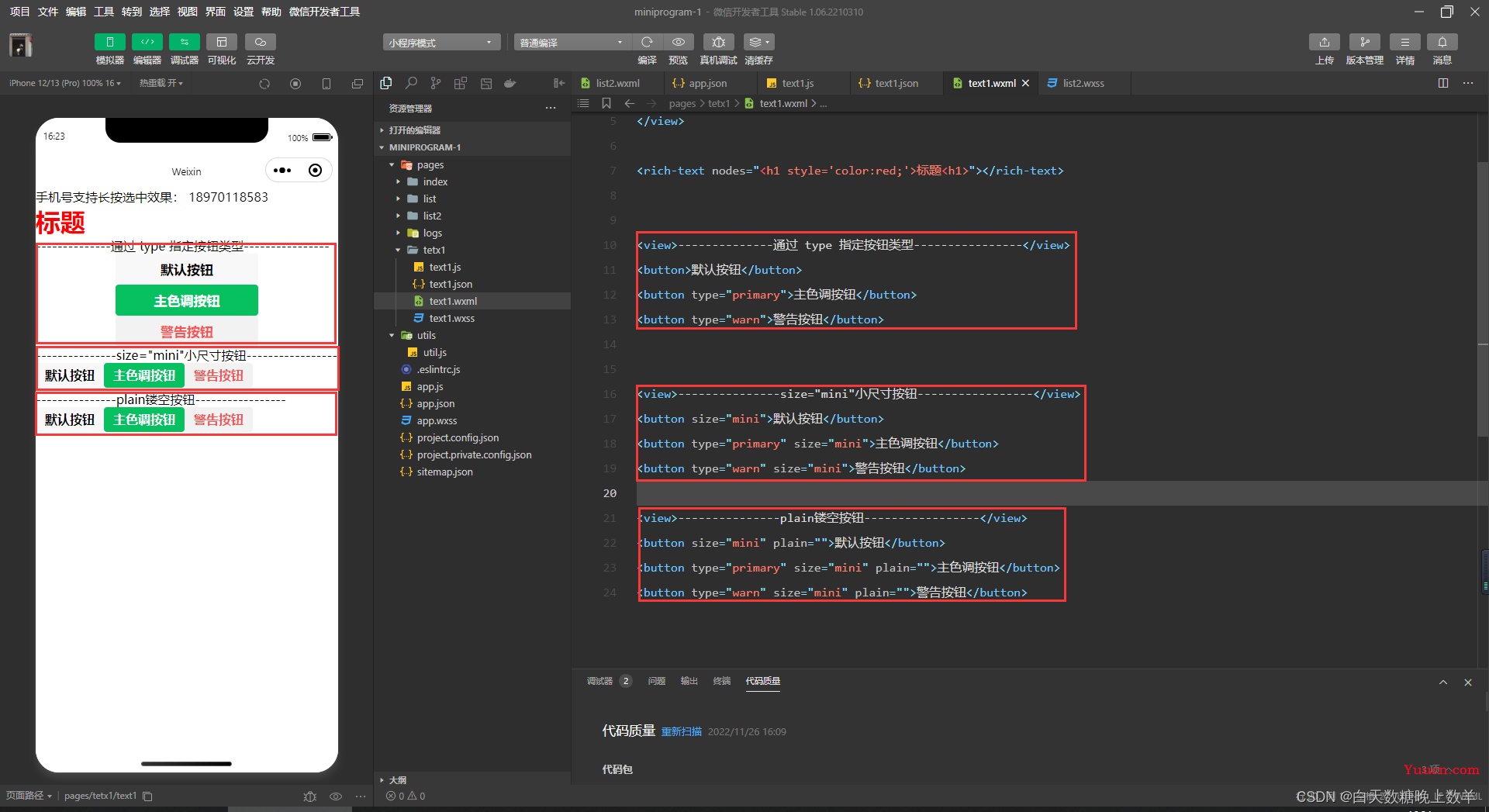Image resolution: width=1489 pixels, height=812 pixels.
Task: Open the 设置 menu
Action: click(x=243, y=12)
